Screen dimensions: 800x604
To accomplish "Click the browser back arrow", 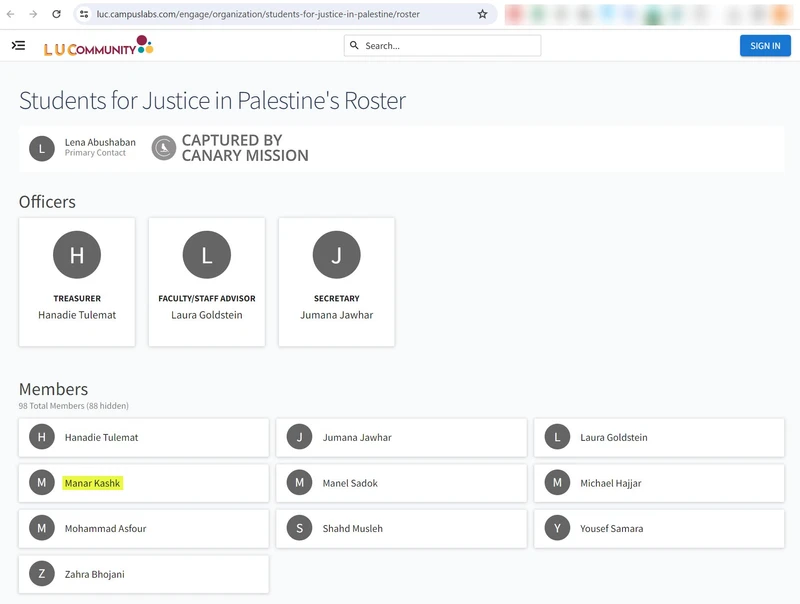I will [11, 14].
